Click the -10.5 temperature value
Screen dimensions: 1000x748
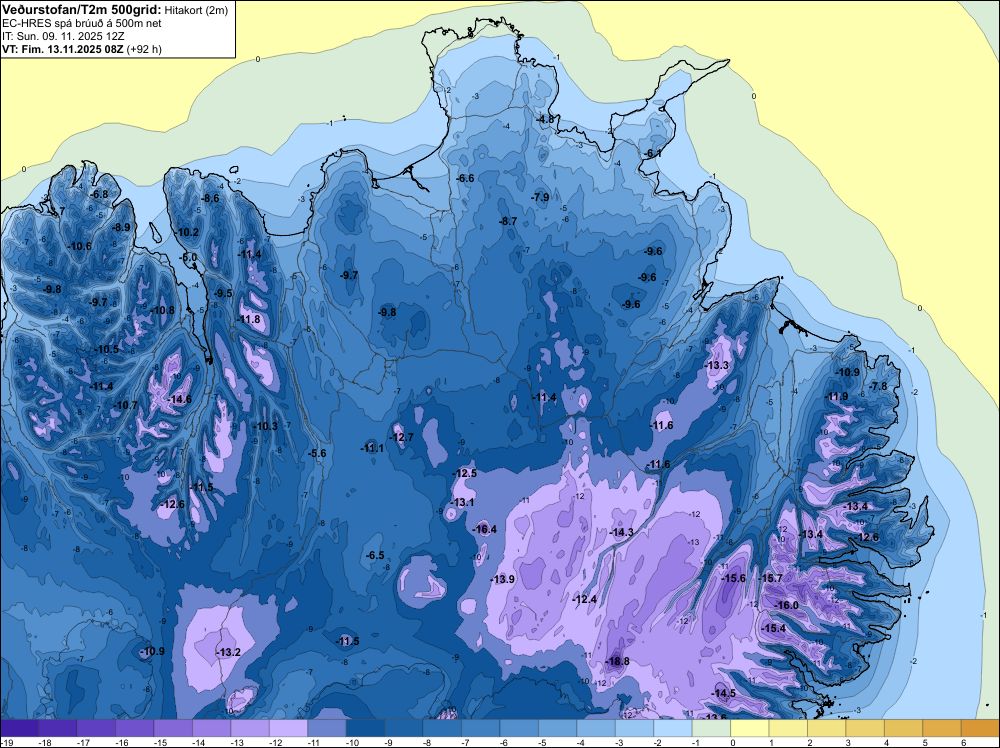tap(106, 349)
